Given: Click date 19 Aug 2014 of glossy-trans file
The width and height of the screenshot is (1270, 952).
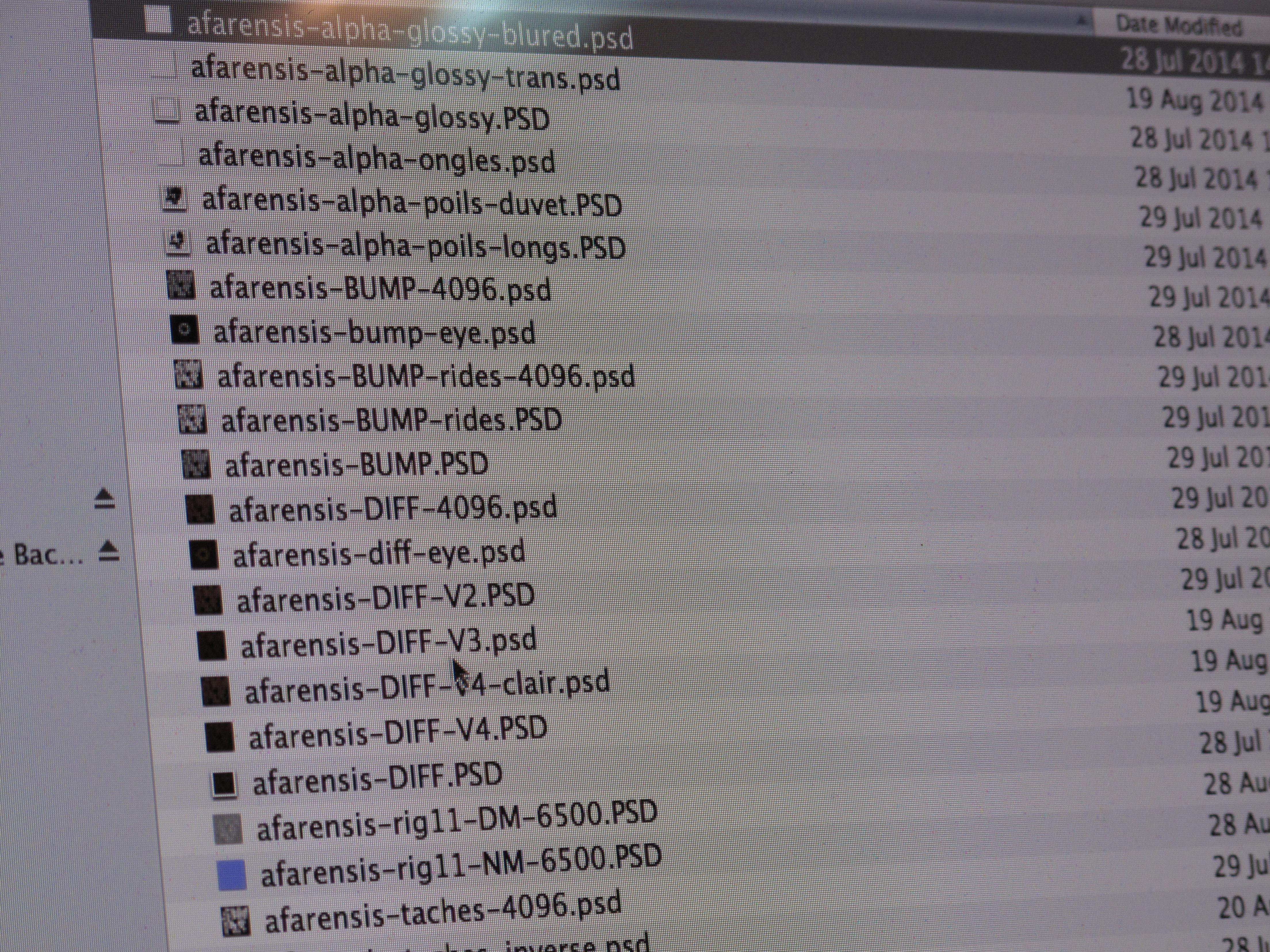Looking at the screenshot, I should [x=1195, y=100].
